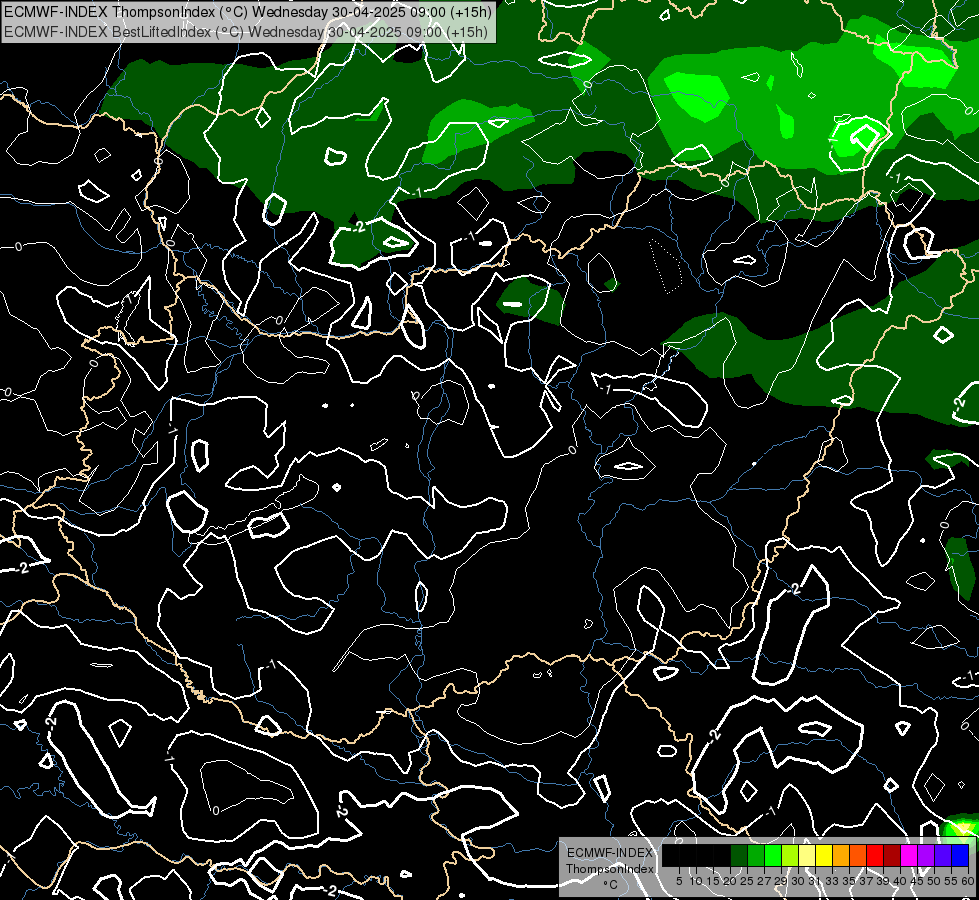Click the bright green legend swatch (27-29)

(x=773, y=856)
